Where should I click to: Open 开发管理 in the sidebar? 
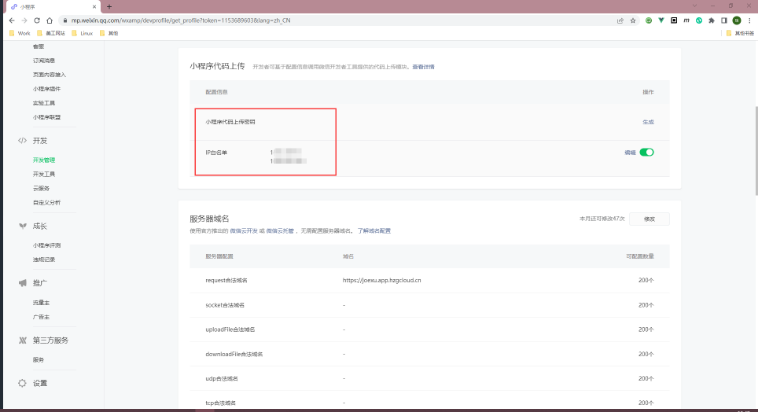point(44,160)
